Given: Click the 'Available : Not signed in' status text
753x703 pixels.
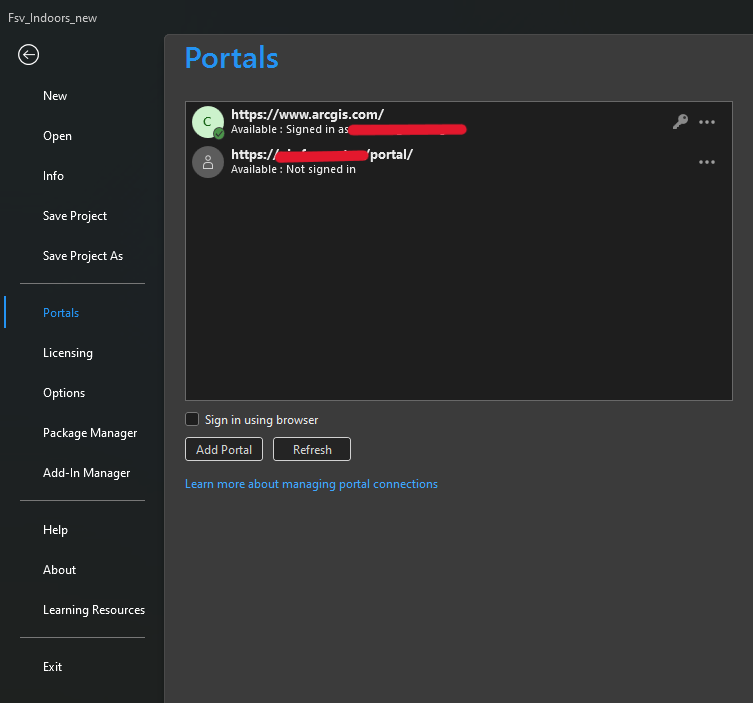Looking at the screenshot, I should pos(293,170).
